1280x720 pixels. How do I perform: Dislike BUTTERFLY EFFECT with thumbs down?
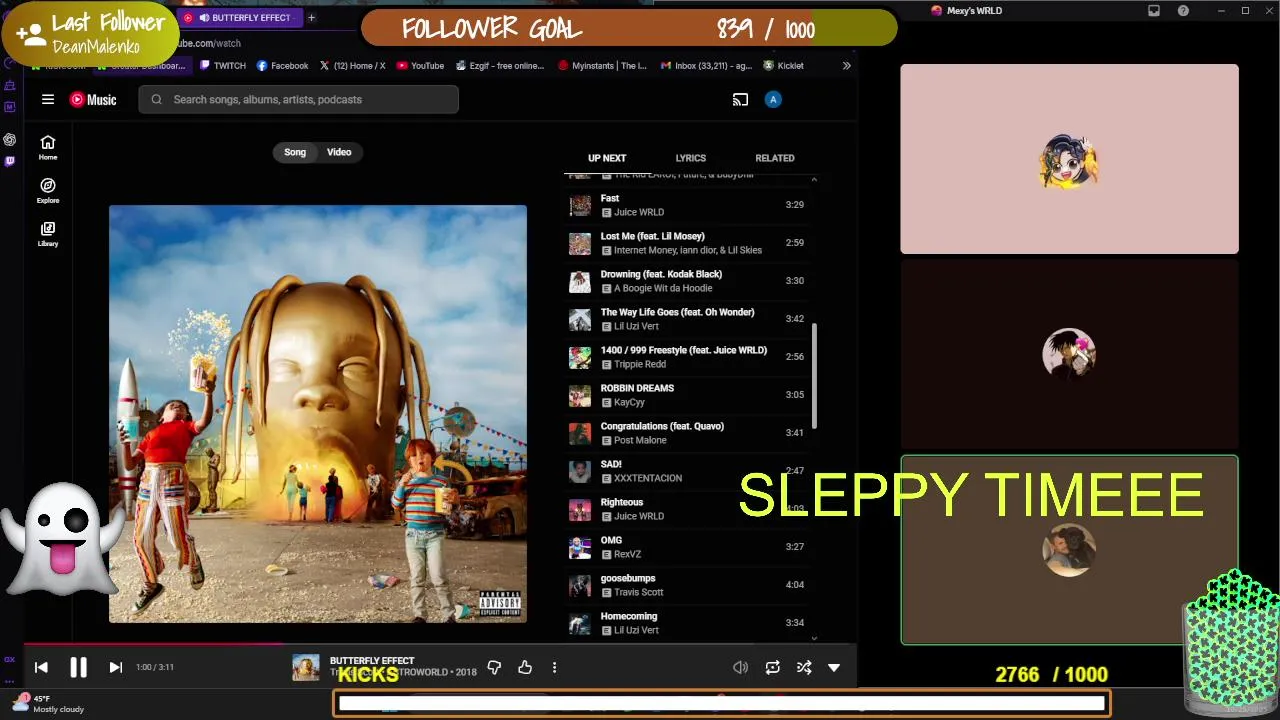click(494, 667)
